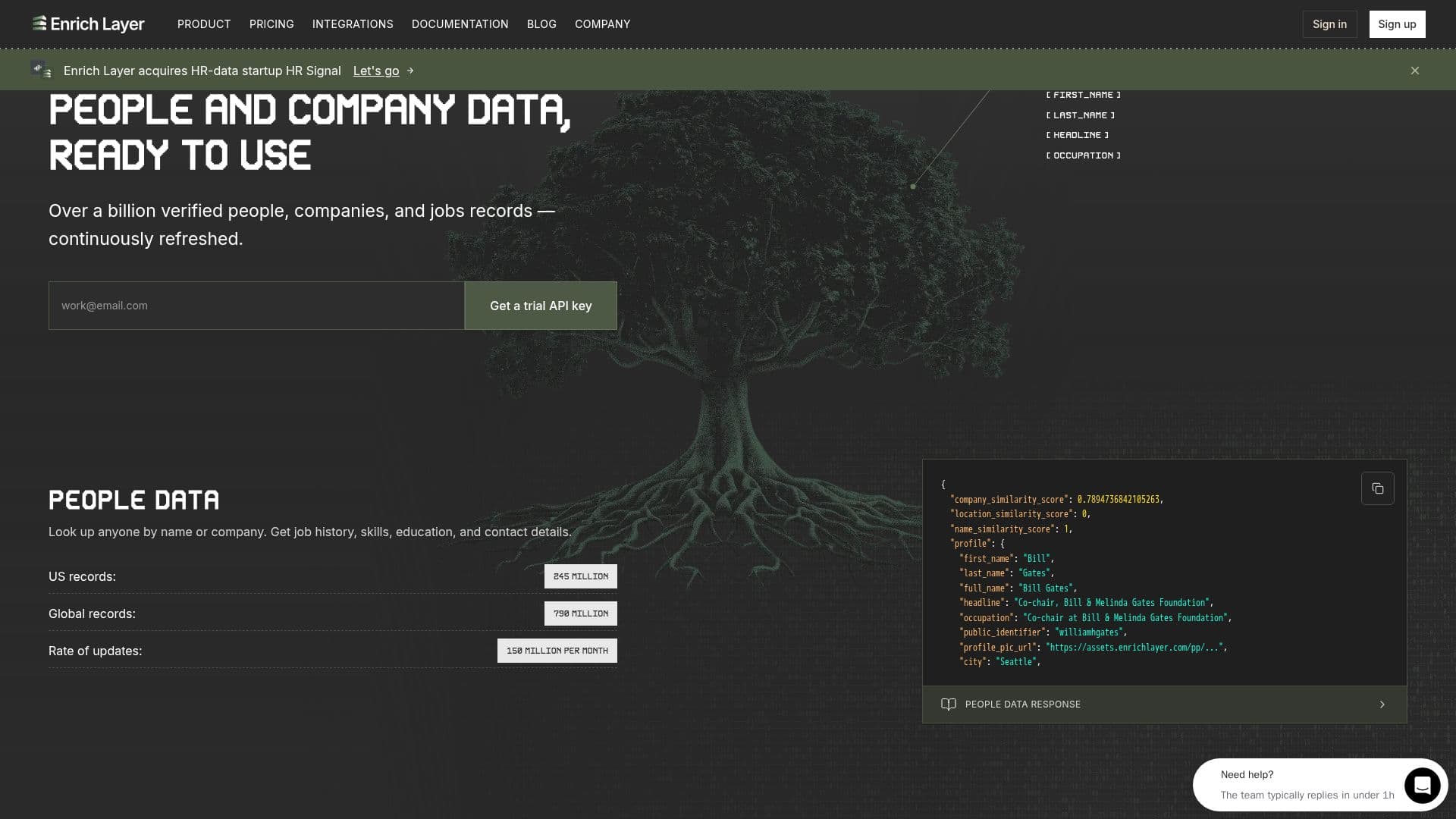Select the 245 MILLION US records badge
Viewport: 1456px width, 819px height.
coord(581,576)
